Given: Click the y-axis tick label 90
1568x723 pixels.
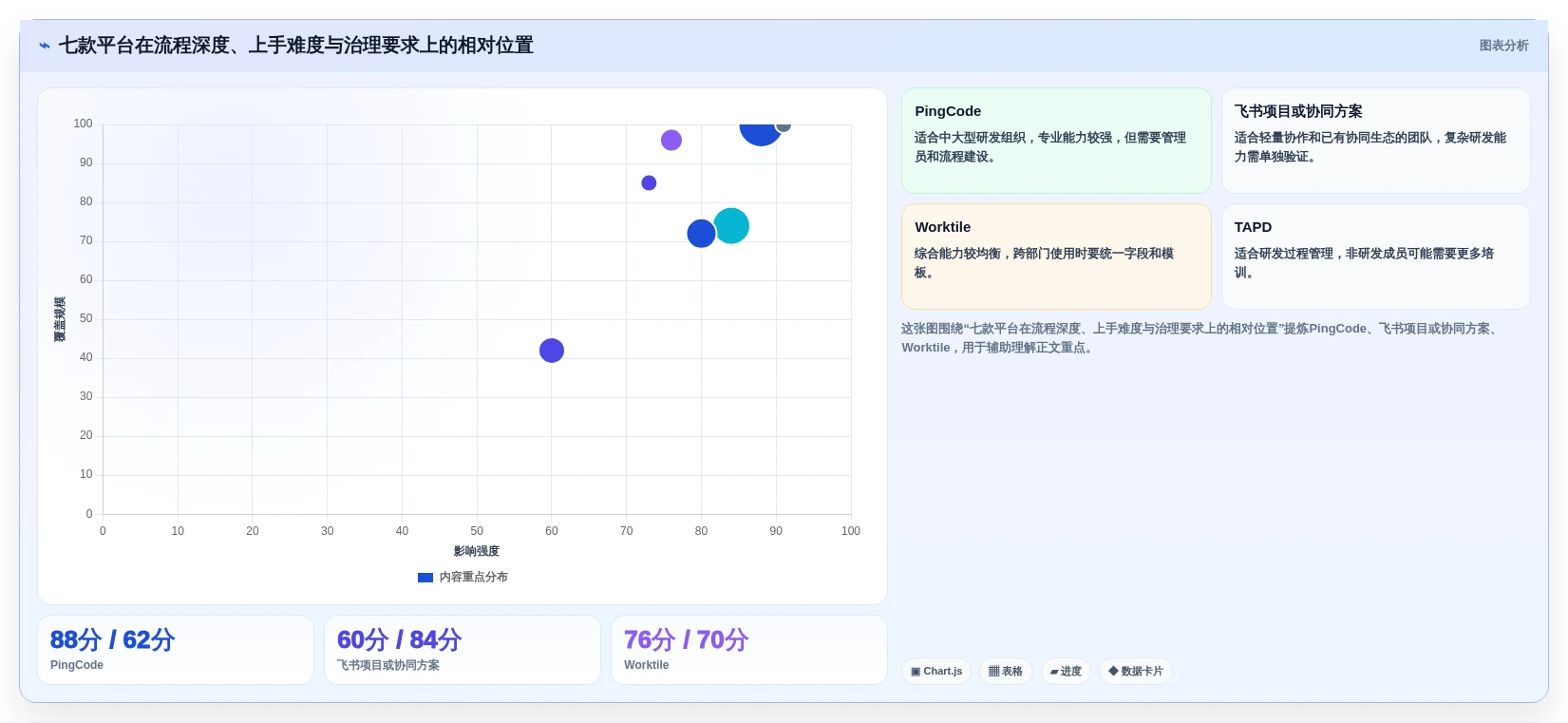Looking at the screenshot, I should [86, 162].
